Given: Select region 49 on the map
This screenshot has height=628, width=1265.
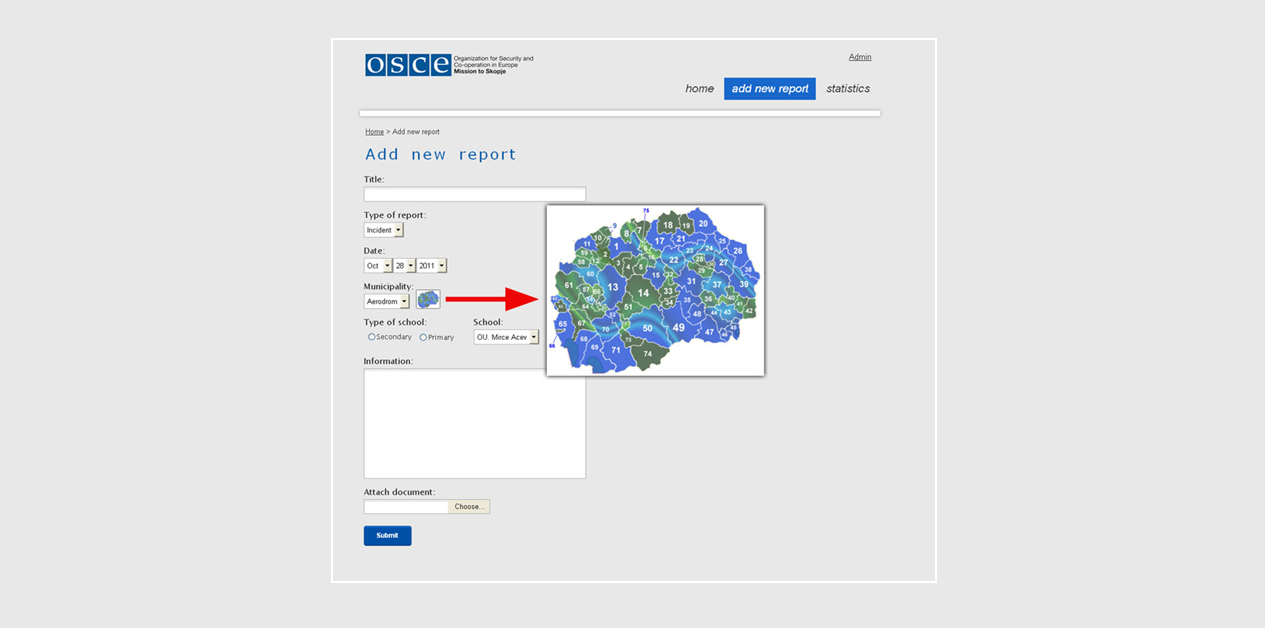Looking at the screenshot, I should point(678,328).
